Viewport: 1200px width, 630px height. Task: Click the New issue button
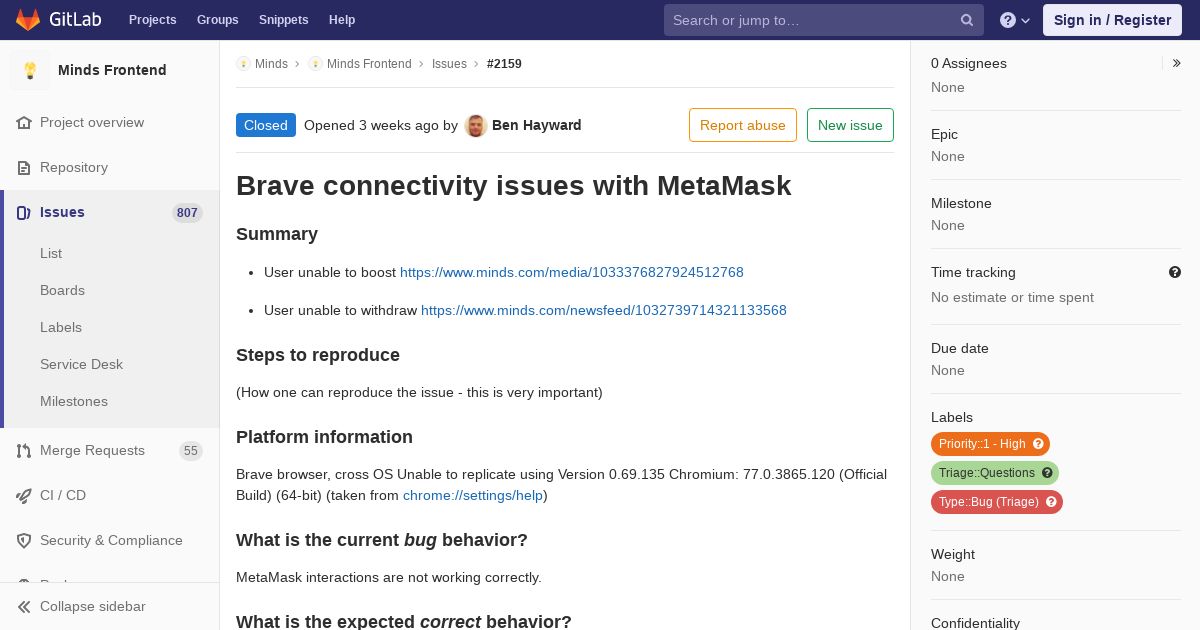(850, 125)
